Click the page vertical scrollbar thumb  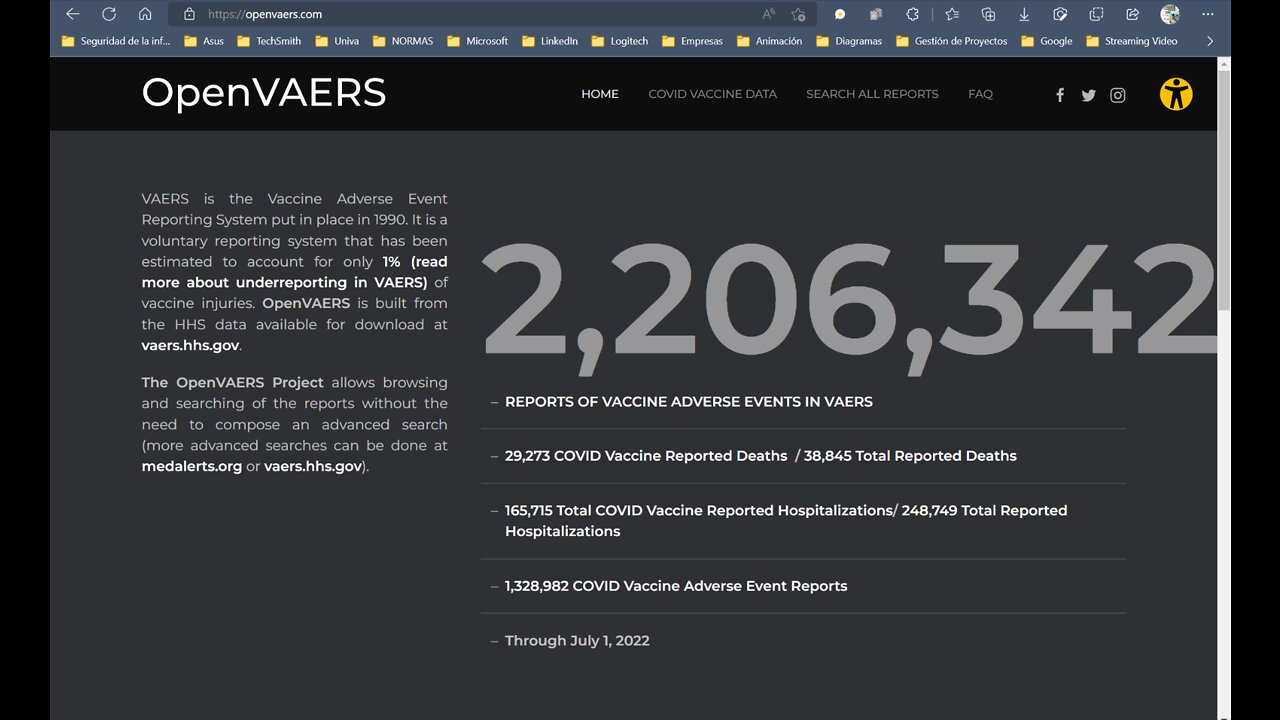(x=1224, y=189)
